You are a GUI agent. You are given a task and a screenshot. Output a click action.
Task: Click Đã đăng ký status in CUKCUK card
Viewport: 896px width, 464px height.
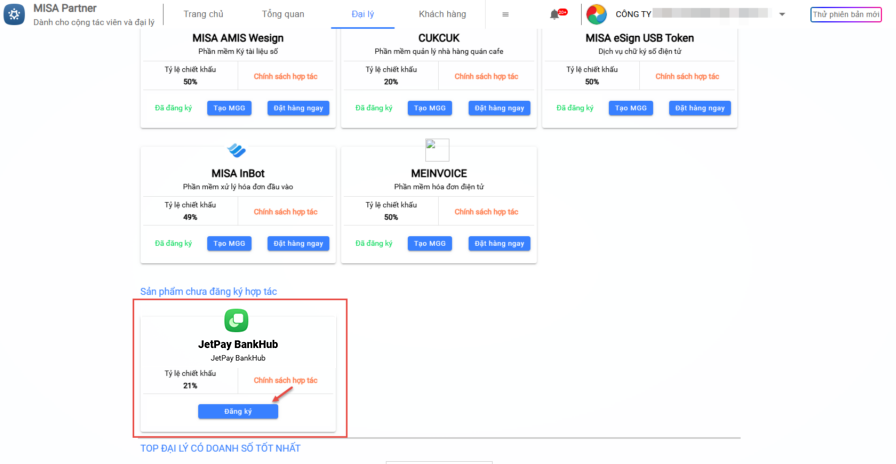[x=374, y=108]
